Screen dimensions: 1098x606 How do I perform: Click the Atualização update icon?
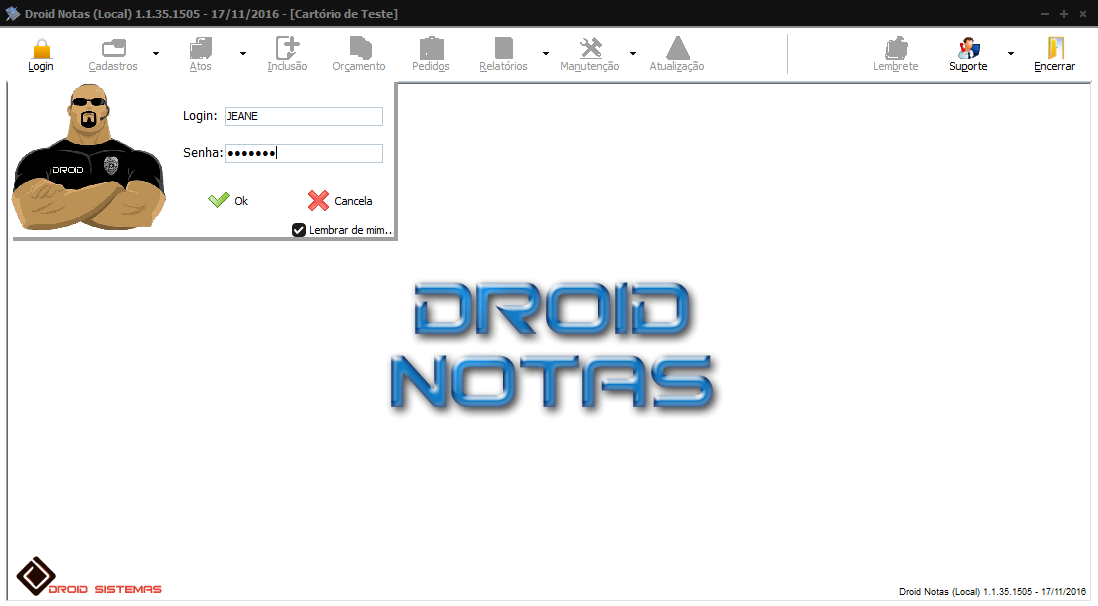click(677, 48)
